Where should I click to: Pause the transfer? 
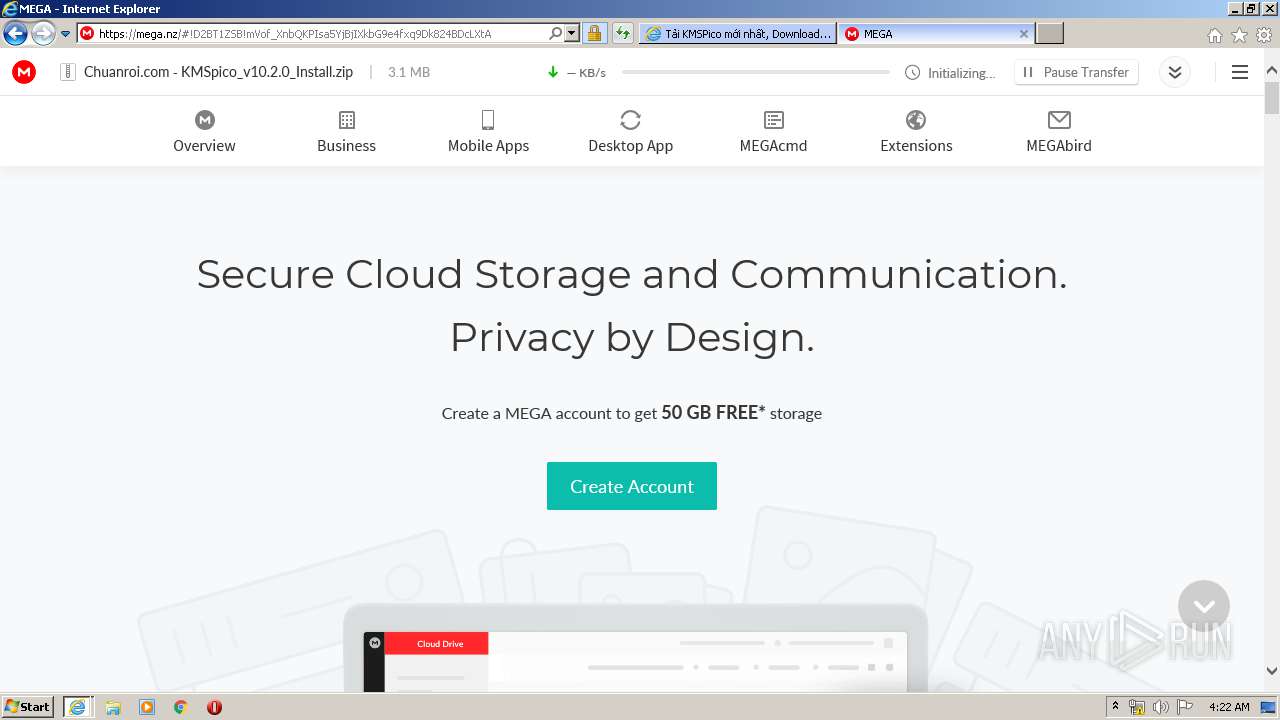[1076, 72]
